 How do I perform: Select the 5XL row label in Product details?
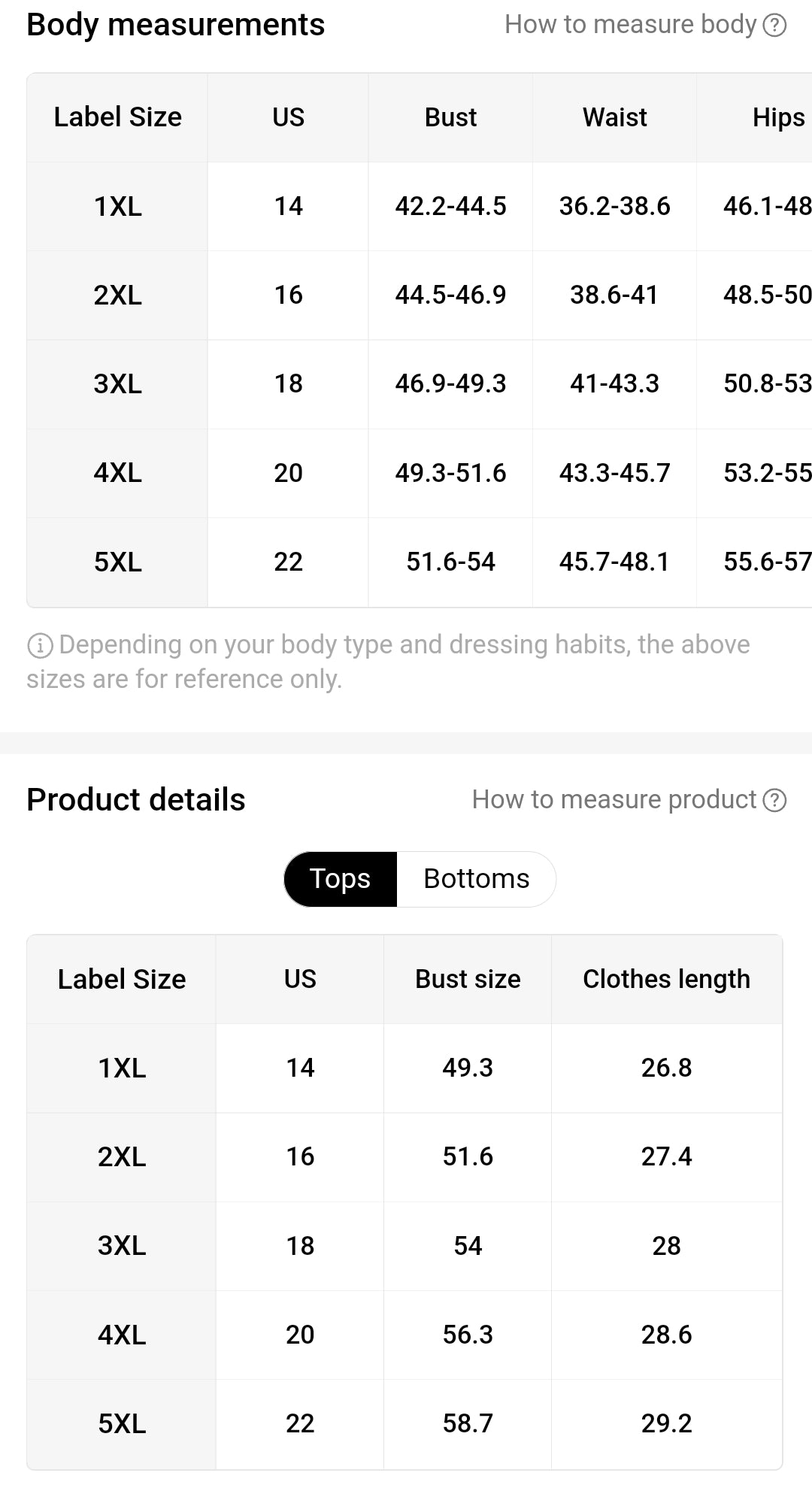coord(122,1423)
